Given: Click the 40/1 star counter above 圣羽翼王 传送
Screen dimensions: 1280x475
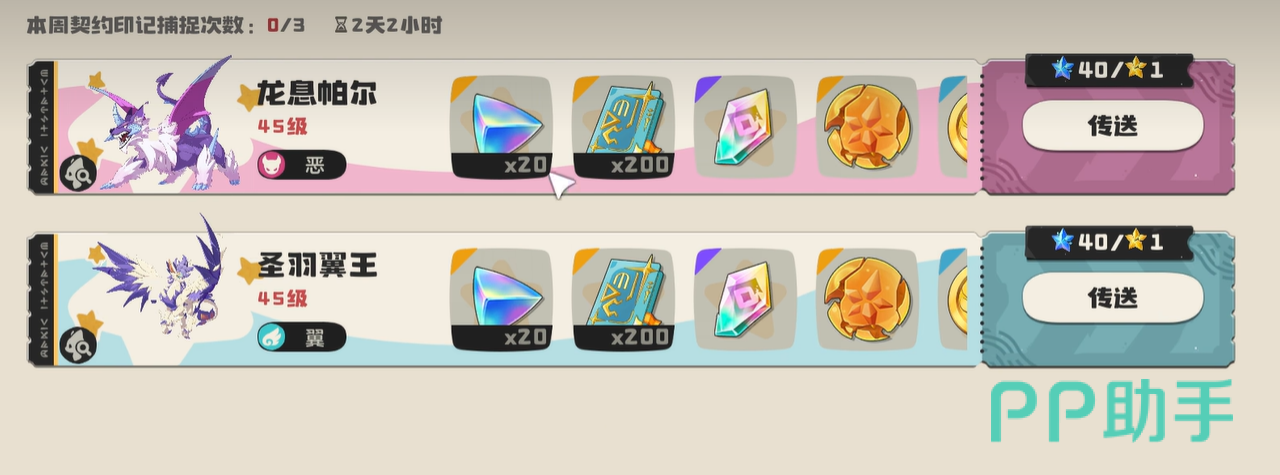Looking at the screenshot, I should pyautogui.click(x=1108, y=242).
